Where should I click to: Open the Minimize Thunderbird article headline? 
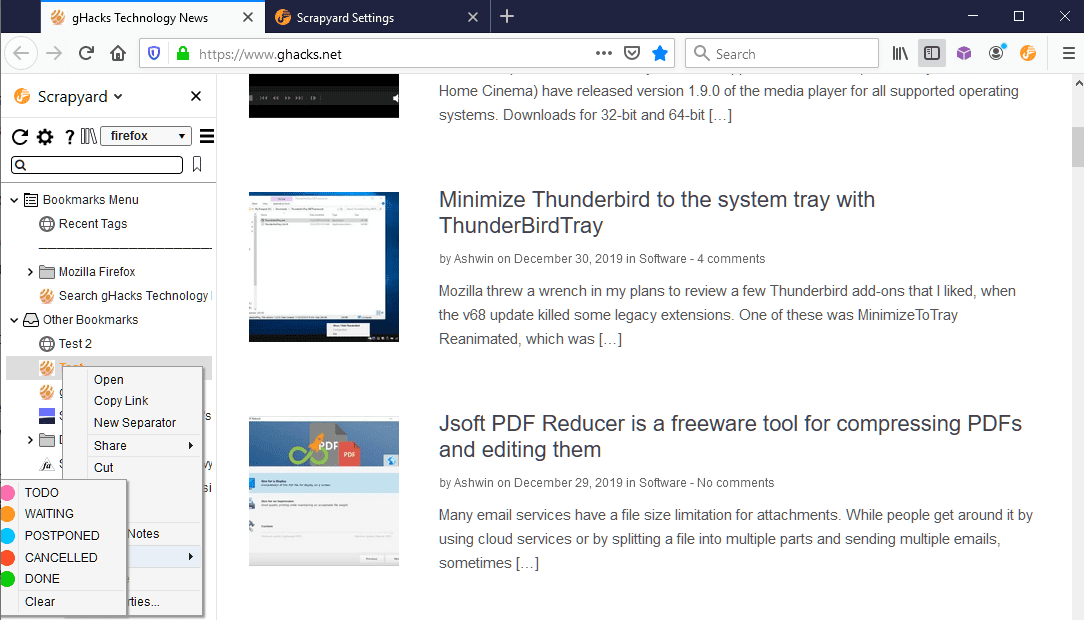coord(657,212)
